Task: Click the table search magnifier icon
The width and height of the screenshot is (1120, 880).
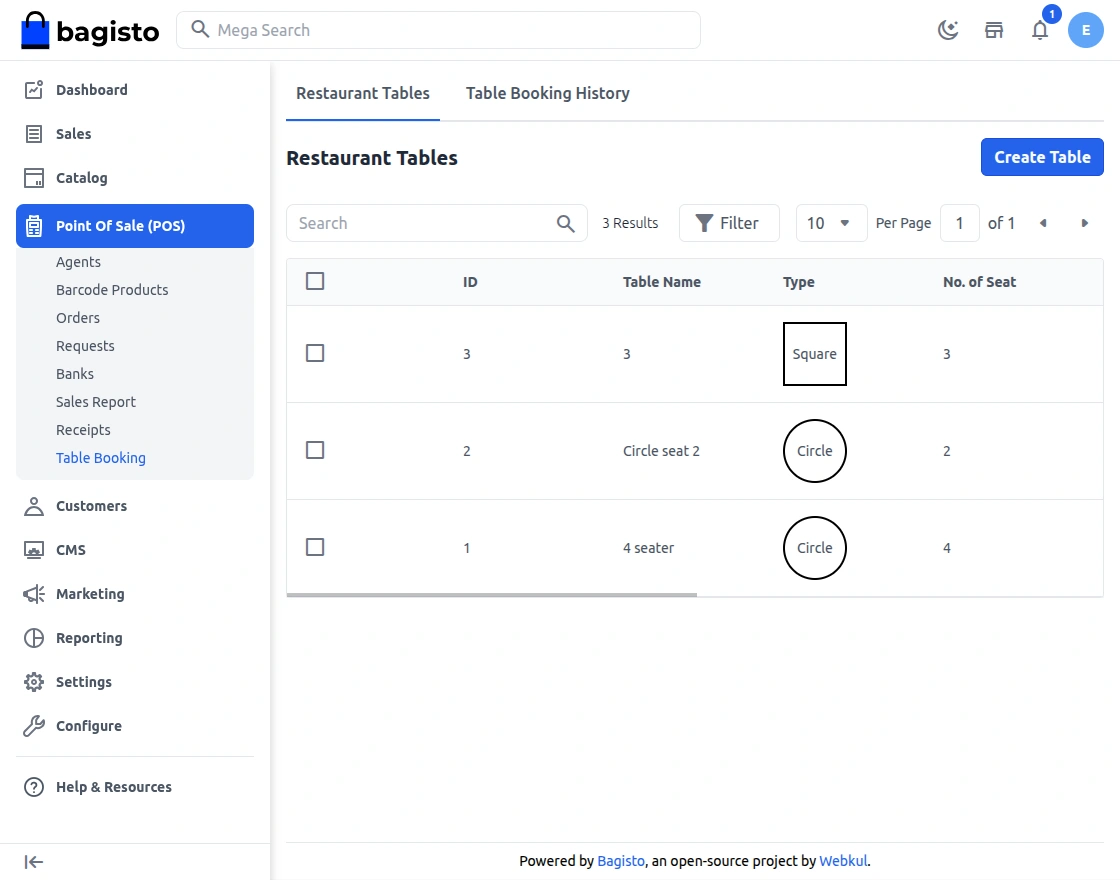Action: pos(566,224)
